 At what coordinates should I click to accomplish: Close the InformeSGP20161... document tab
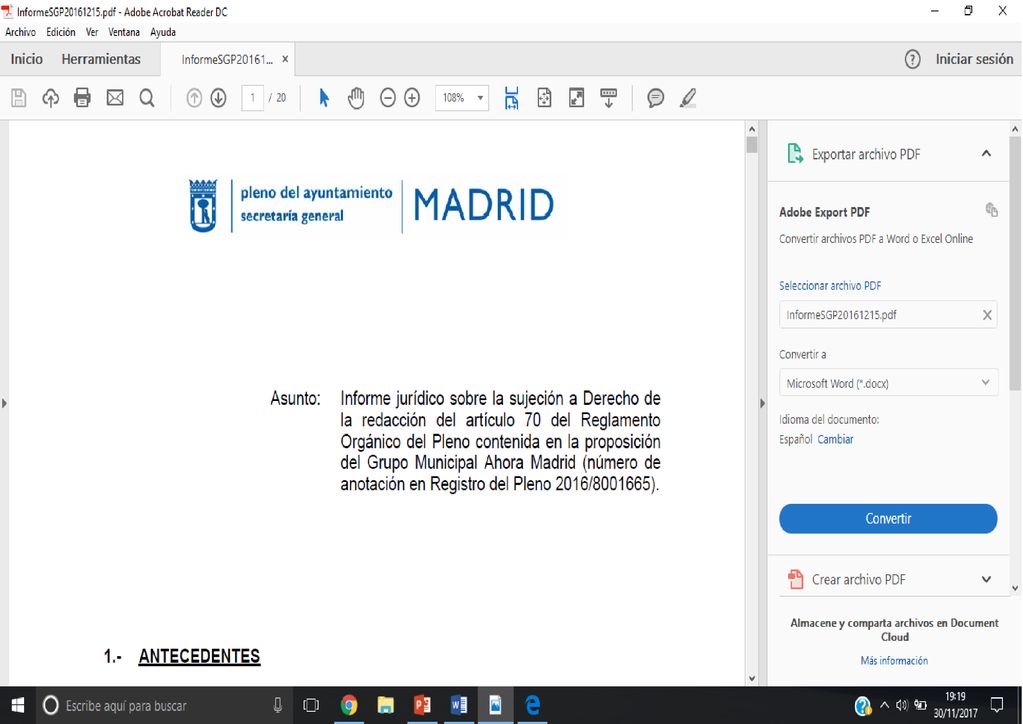point(285,59)
